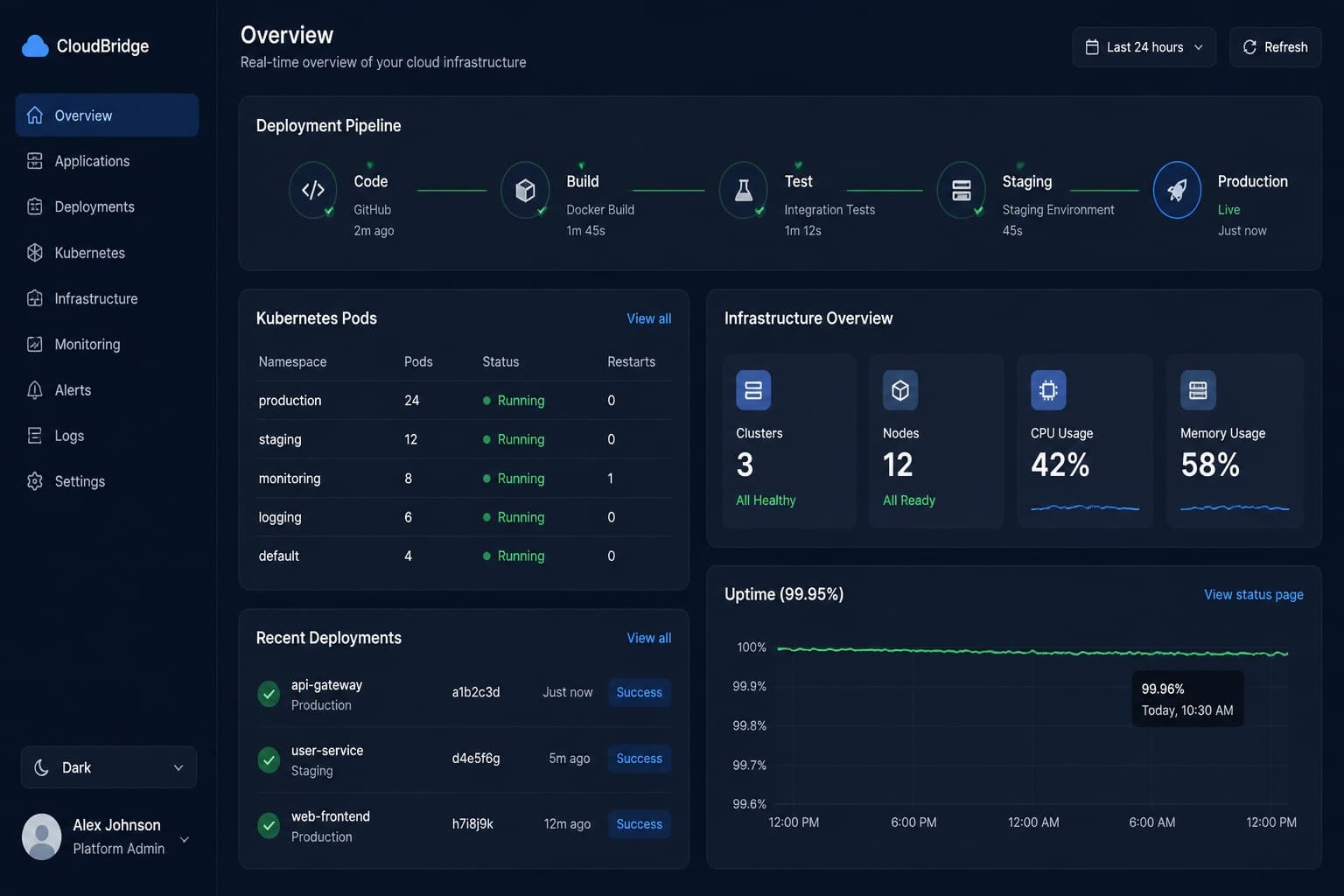Image resolution: width=1344 pixels, height=896 pixels.
Task: Click the web-frontend Success badge
Action: [639, 824]
